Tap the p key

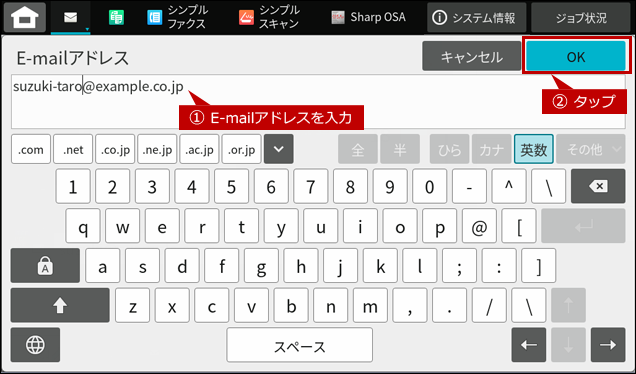[x=439, y=226]
